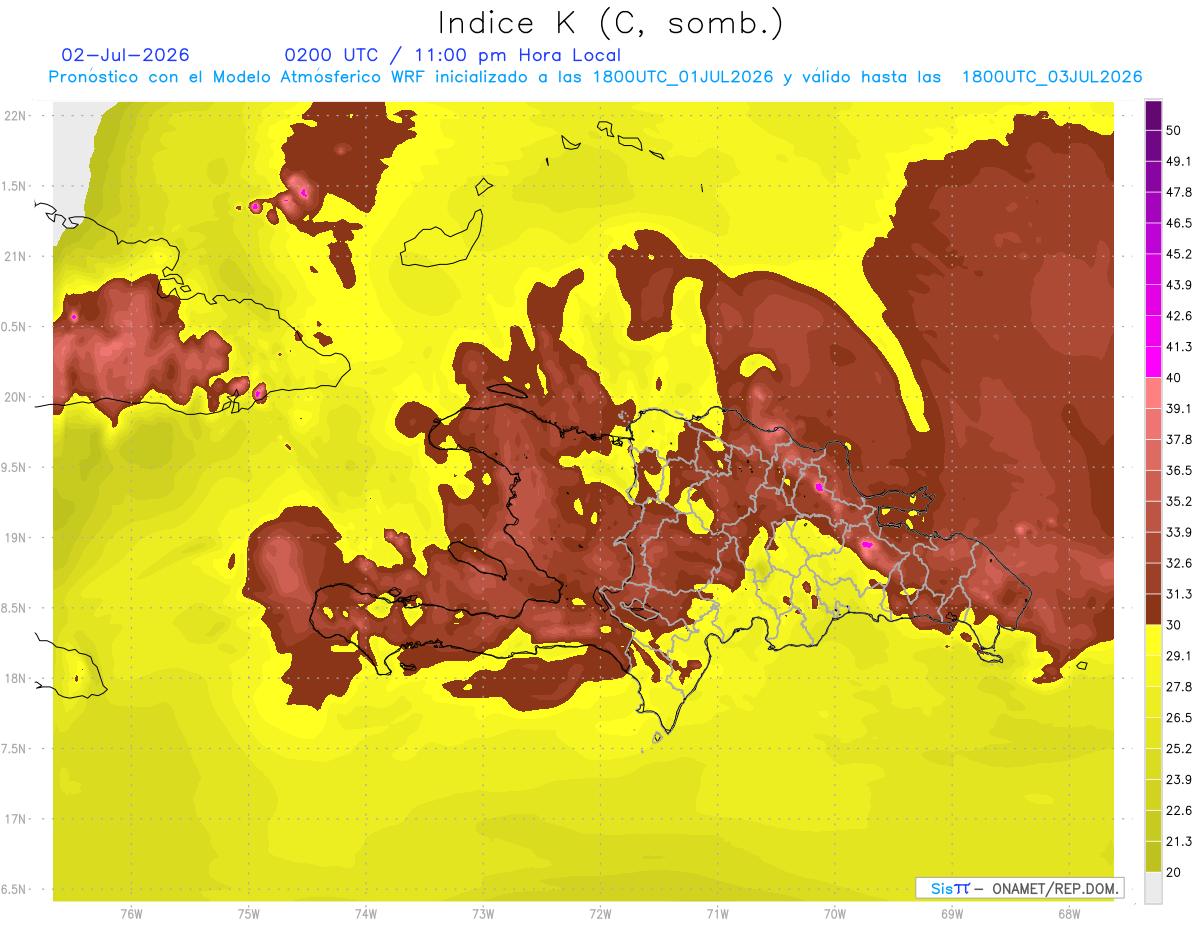This screenshot has height=927, width=1200.
Task: Click the latitude axis label "21N"
Action: click(x=16, y=256)
